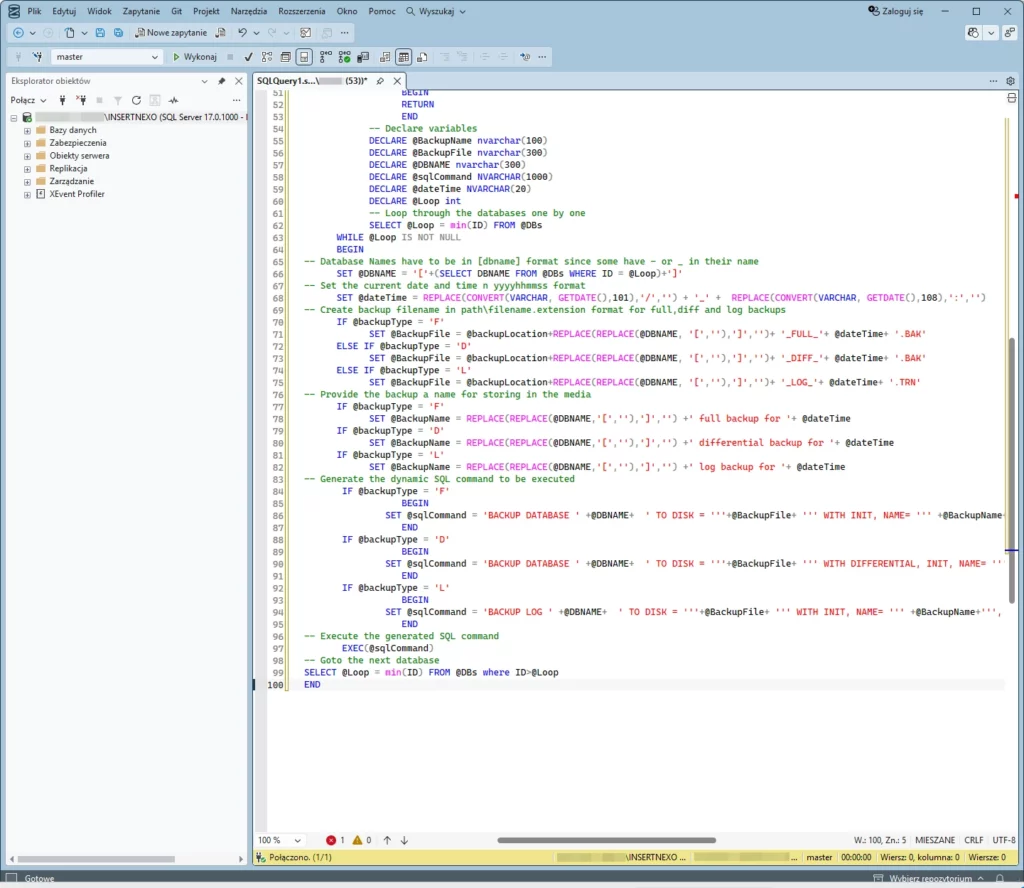Image resolution: width=1024 pixels, height=888 pixels.
Task: Expand the Zarządzanie node
Action: coord(27,182)
